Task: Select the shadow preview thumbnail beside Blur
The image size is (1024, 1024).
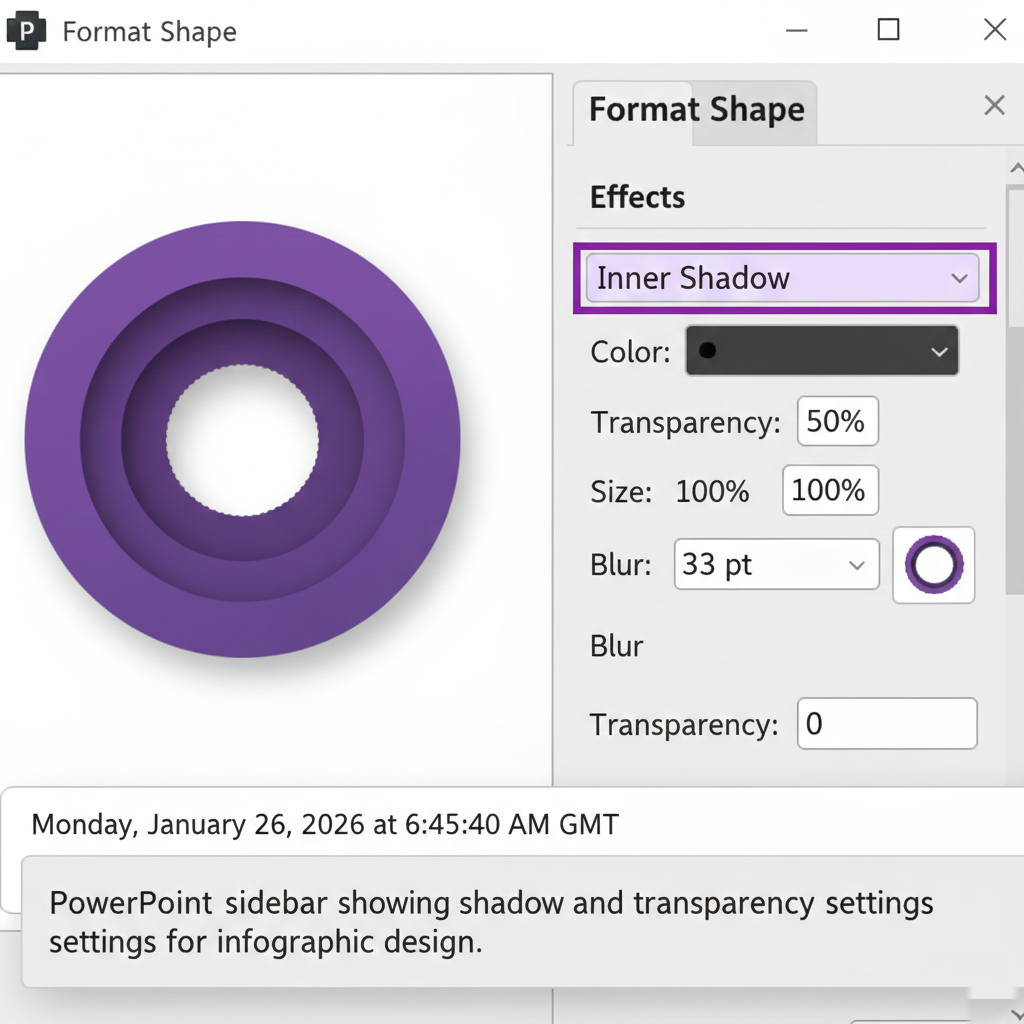Action: point(933,565)
